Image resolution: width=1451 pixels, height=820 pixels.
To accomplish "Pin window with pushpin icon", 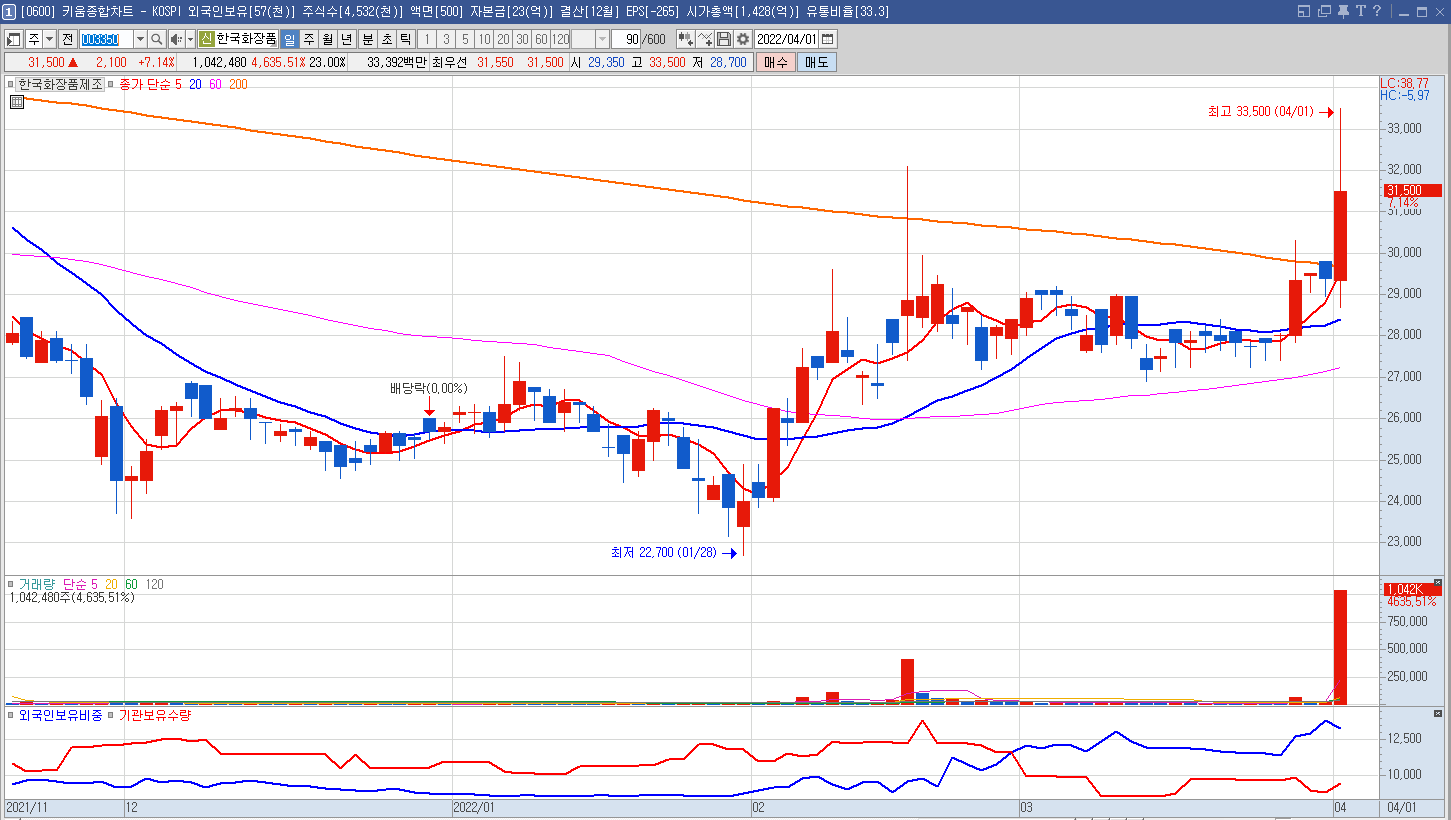I will [1343, 11].
